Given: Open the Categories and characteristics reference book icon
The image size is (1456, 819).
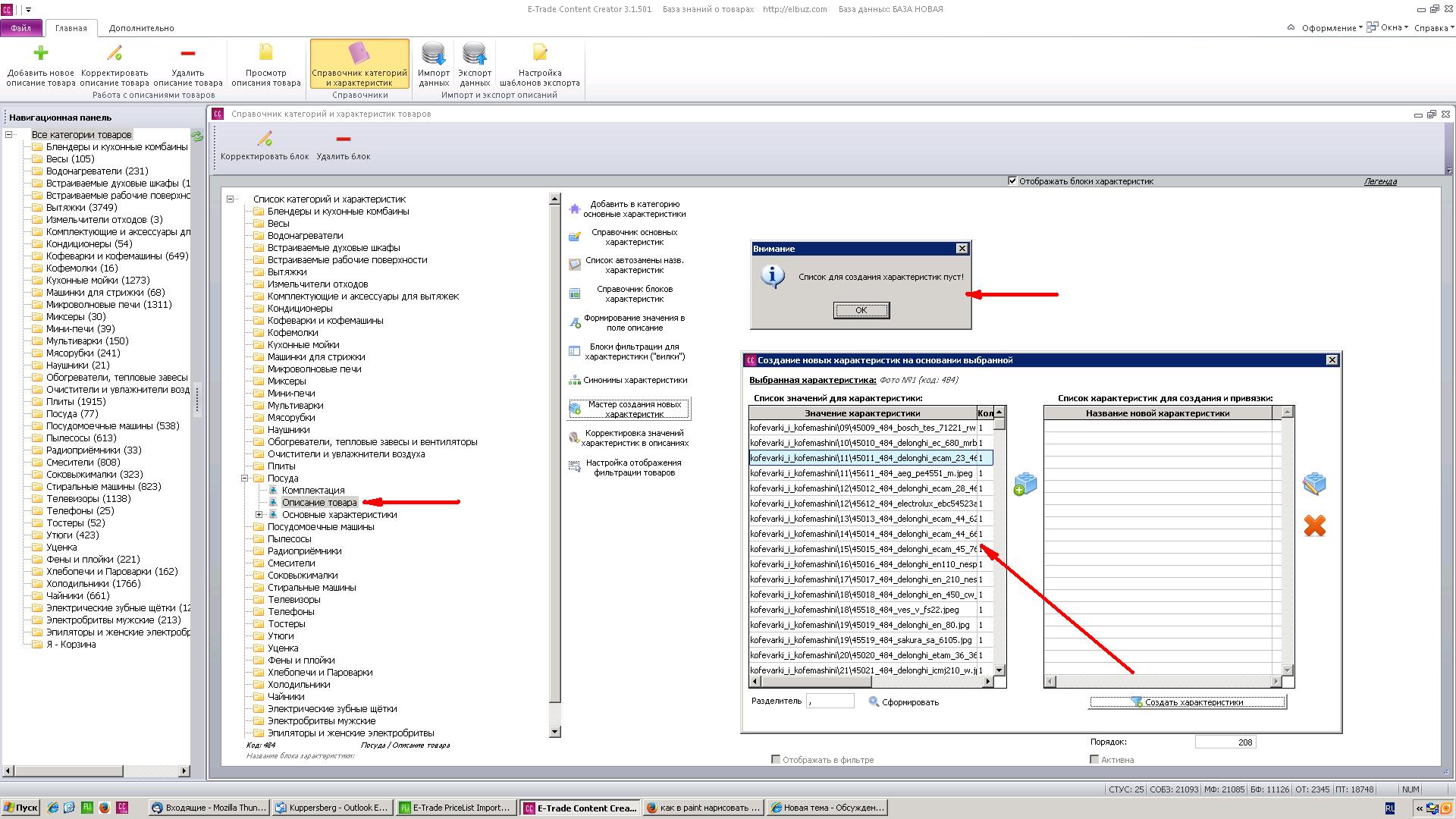Looking at the screenshot, I should pyautogui.click(x=359, y=53).
